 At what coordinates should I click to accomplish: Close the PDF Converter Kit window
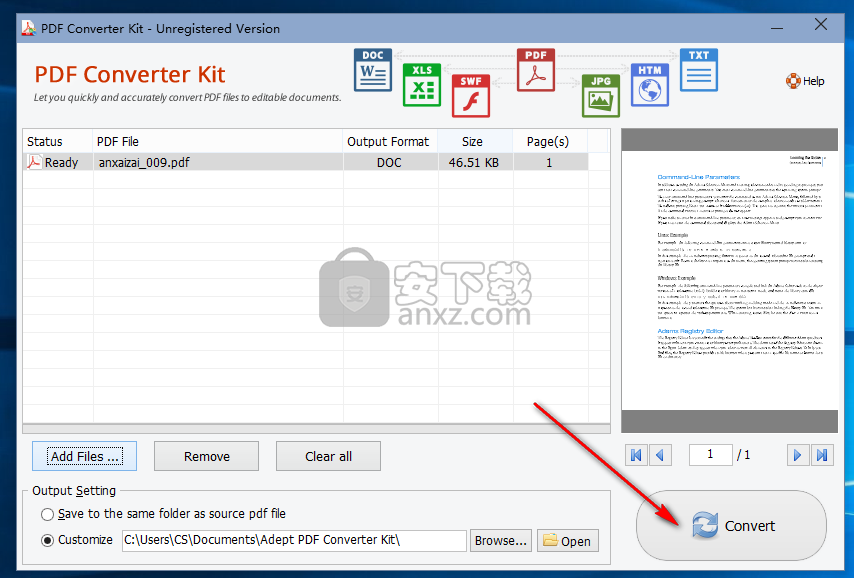(x=821, y=25)
